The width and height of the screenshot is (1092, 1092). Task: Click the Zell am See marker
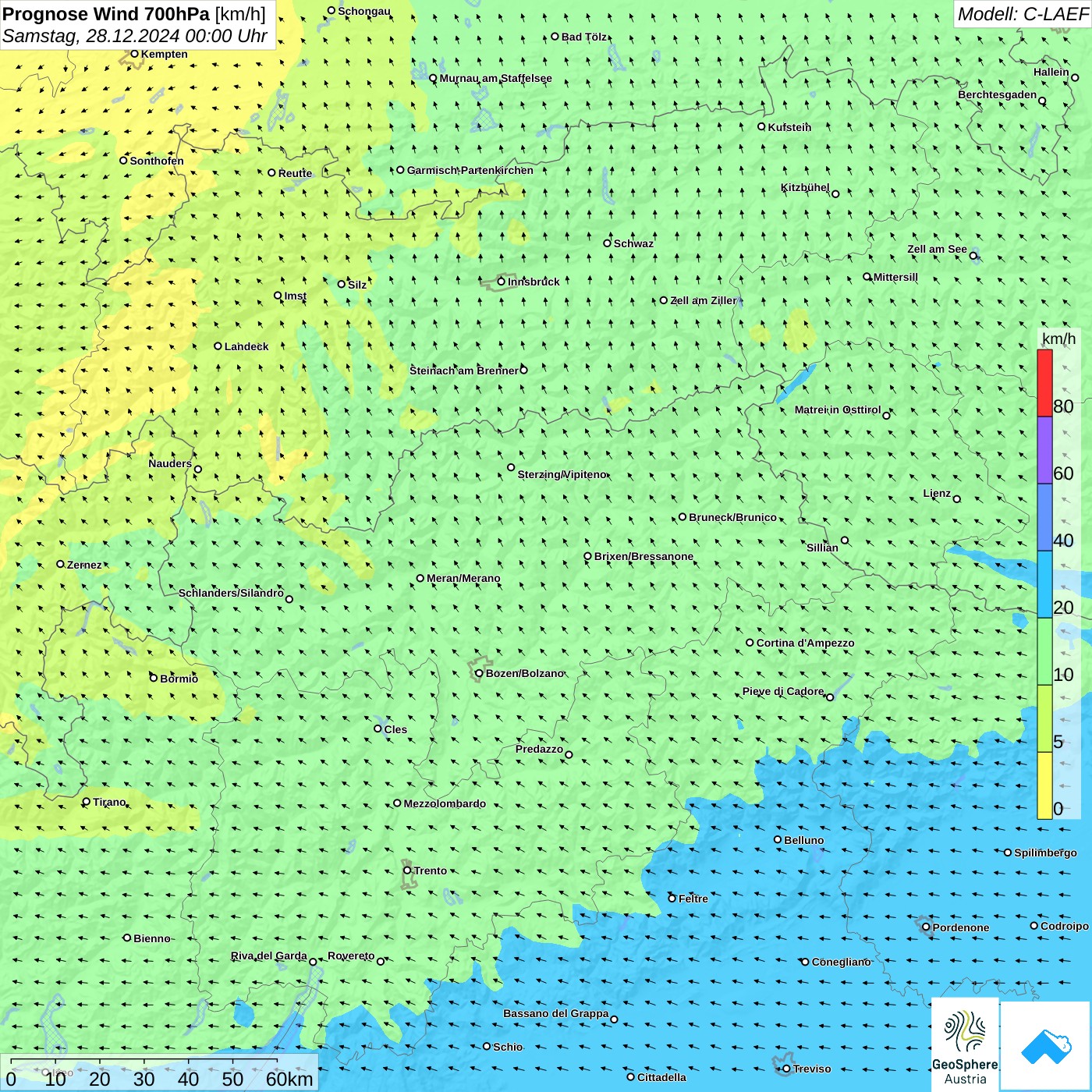point(973,255)
